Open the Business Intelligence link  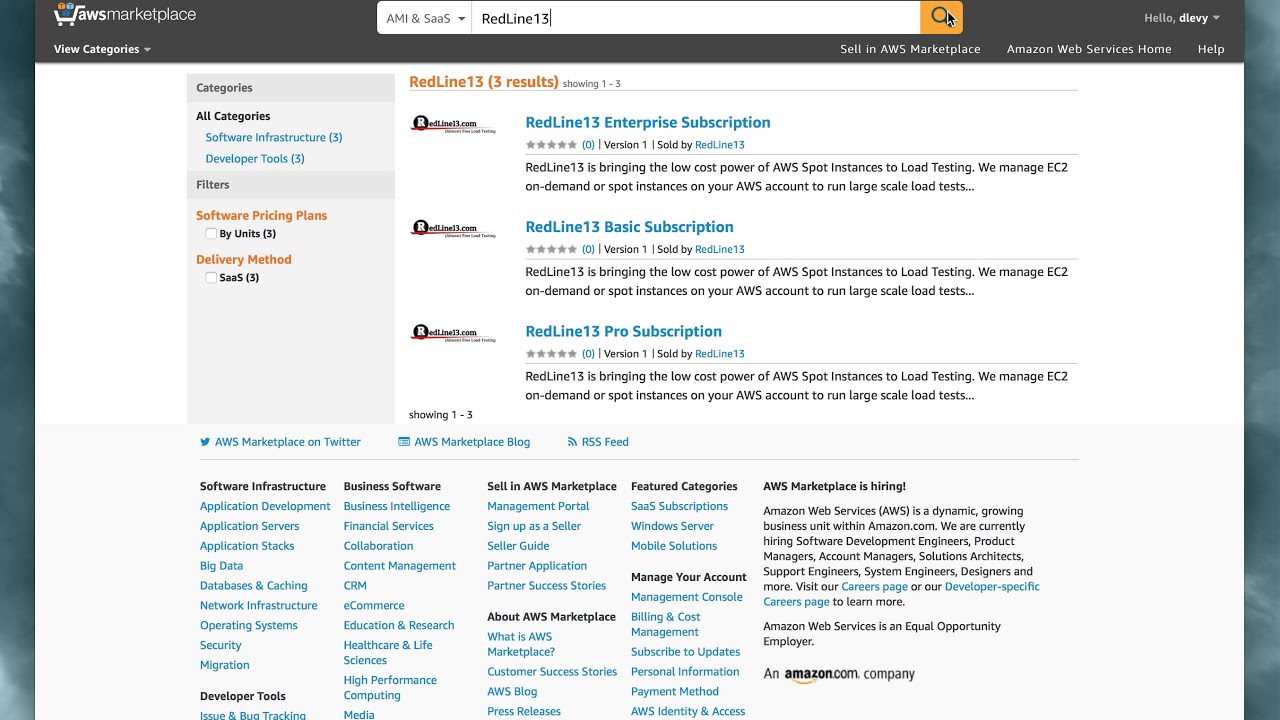[x=397, y=507]
